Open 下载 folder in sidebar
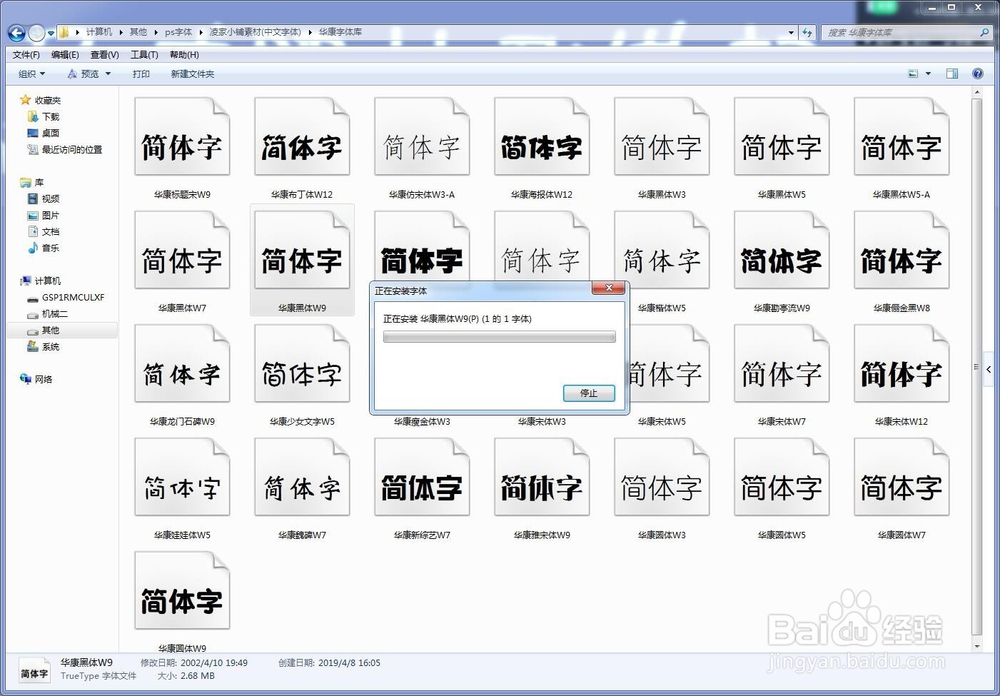Viewport: 1000px width, 696px height. tap(50, 117)
